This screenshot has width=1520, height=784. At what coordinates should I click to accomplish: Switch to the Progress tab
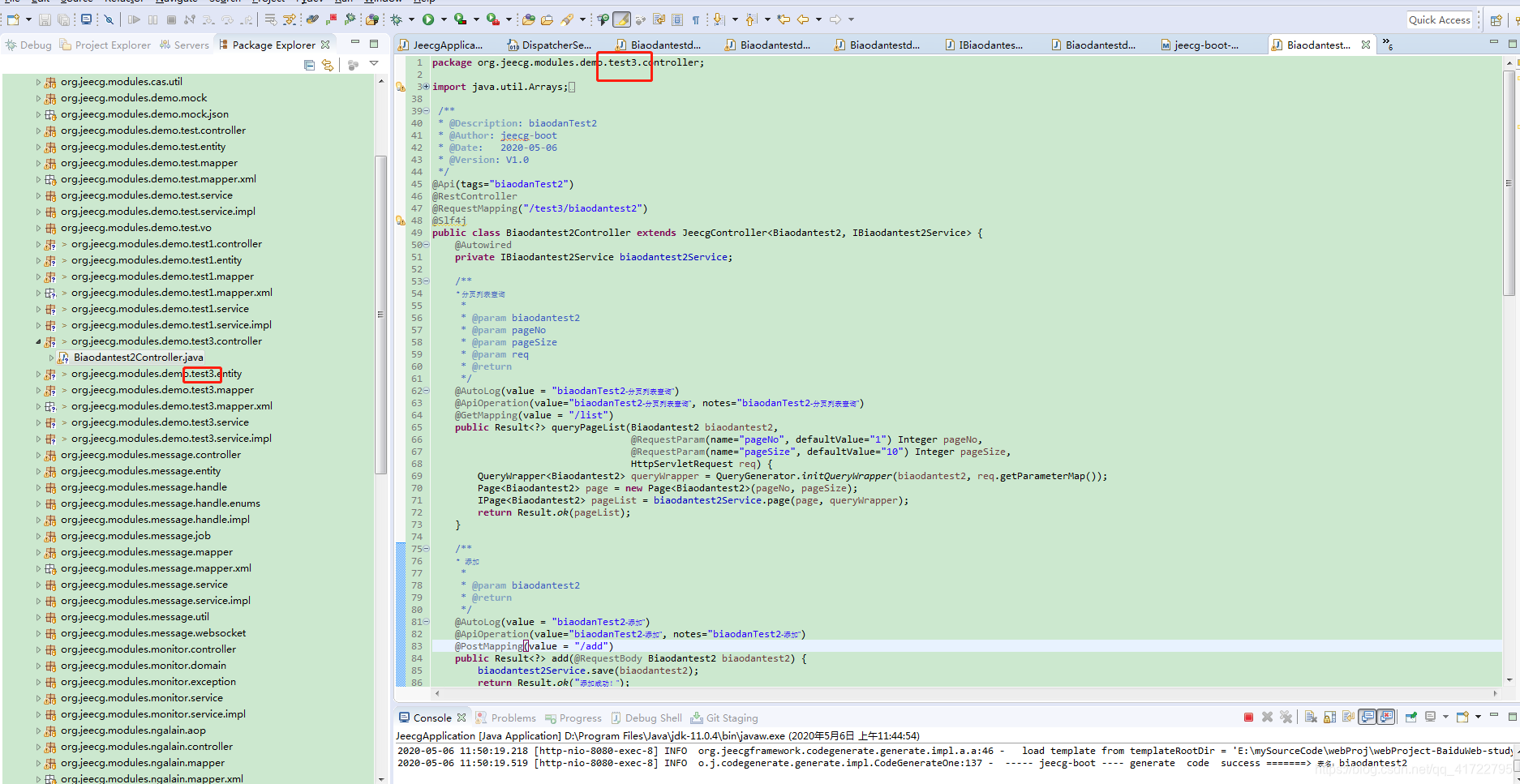[x=573, y=718]
